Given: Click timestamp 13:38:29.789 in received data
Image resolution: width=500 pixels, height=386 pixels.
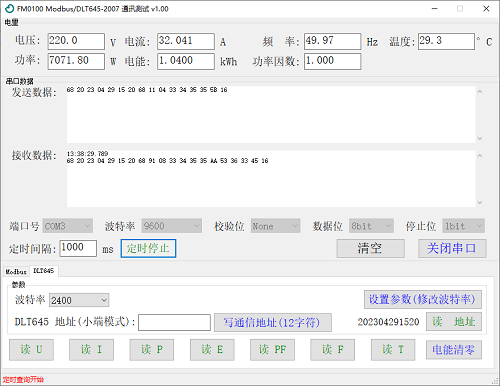Looking at the screenshot, I should point(87,154).
